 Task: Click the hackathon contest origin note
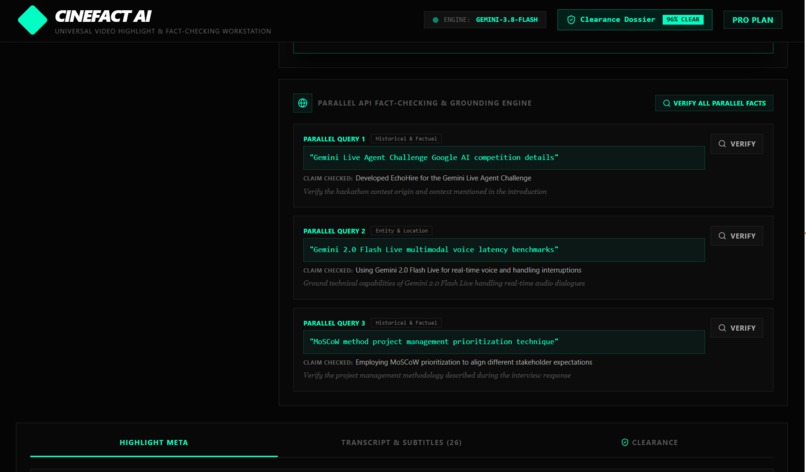(425, 191)
